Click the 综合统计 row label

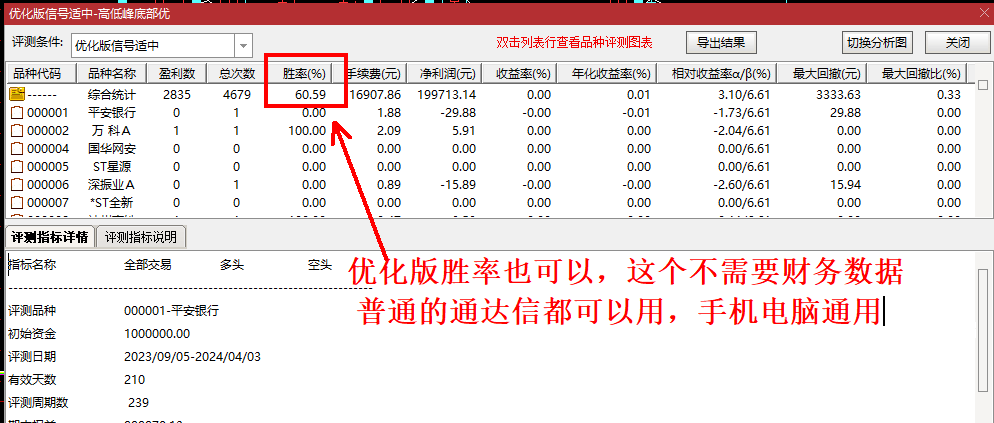(x=112, y=95)
